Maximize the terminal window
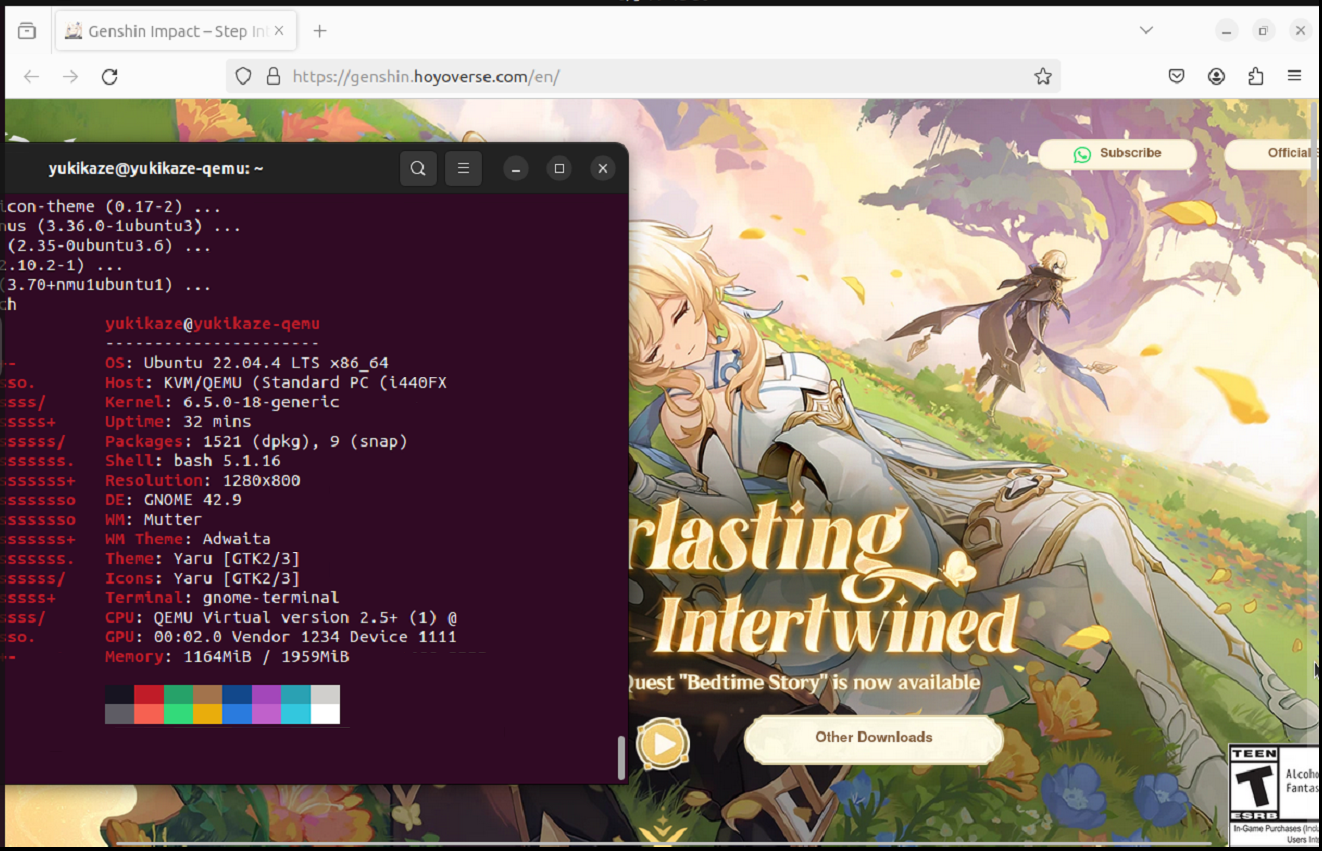 (x=559, y=169)
